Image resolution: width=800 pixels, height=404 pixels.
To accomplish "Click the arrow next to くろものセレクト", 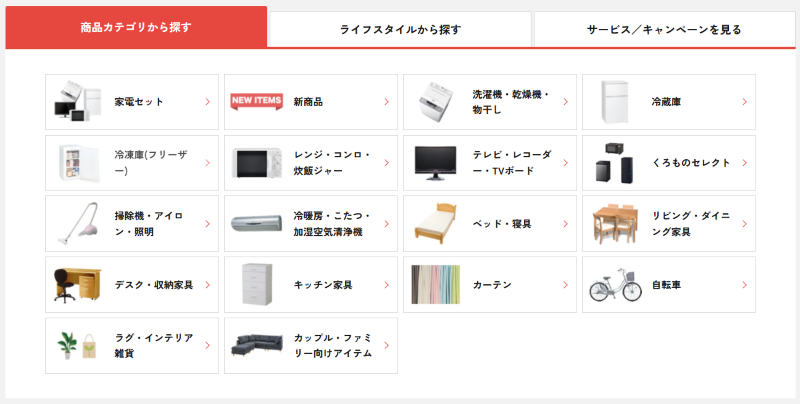I will pyautogui.click(x=744, y=163).
